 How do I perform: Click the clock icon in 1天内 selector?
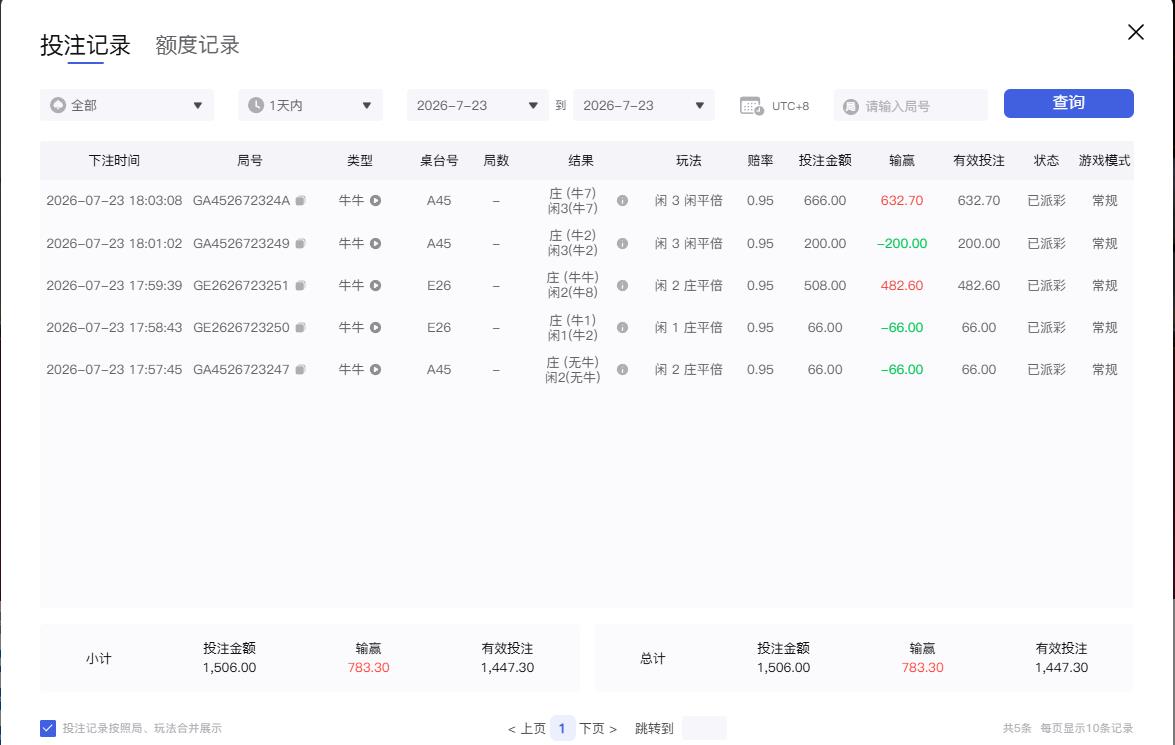pyautogui.click(x=256, y=105)
